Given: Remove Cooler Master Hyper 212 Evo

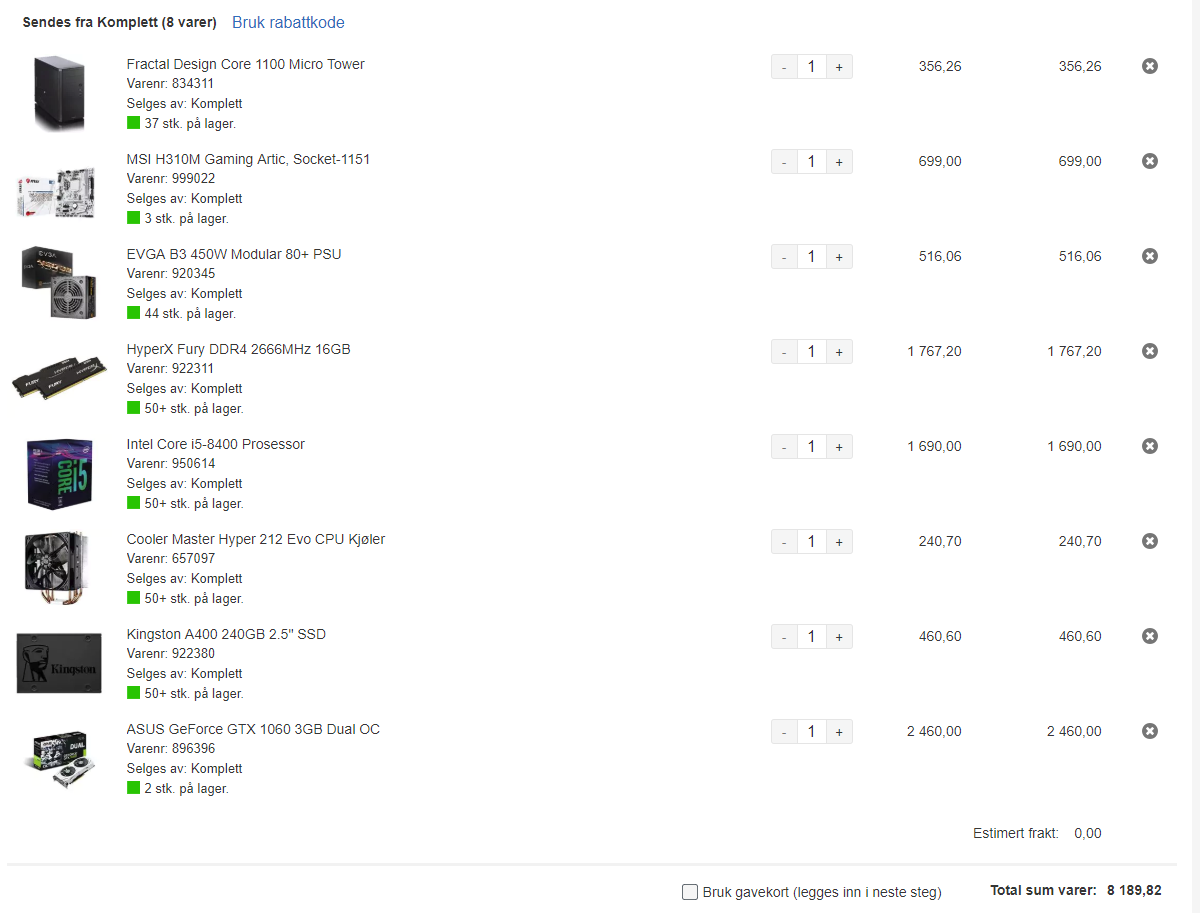Looking at the screenshot, I should (1150, 541).
